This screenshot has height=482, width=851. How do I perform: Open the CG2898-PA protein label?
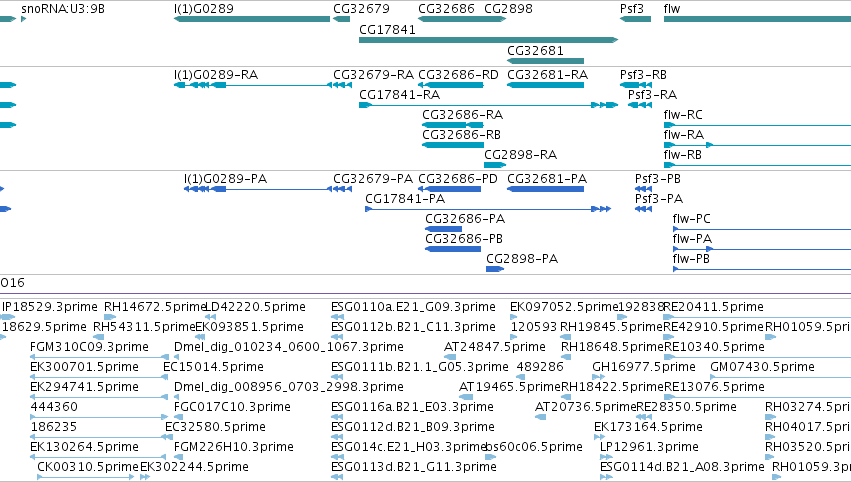tap(522, 259)
